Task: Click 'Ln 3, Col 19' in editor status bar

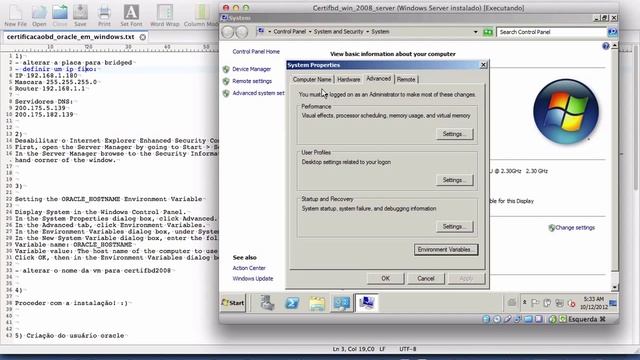Action: (354, 349)
